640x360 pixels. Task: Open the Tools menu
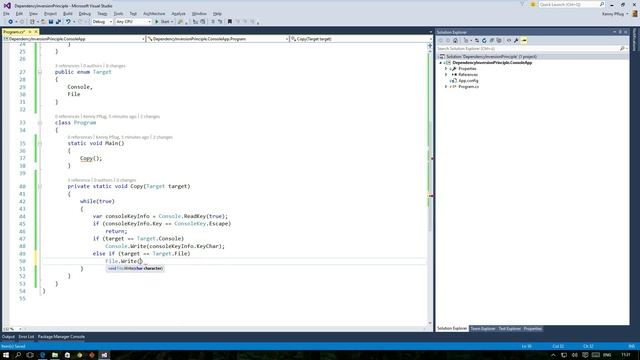click(x=118, y=14)
